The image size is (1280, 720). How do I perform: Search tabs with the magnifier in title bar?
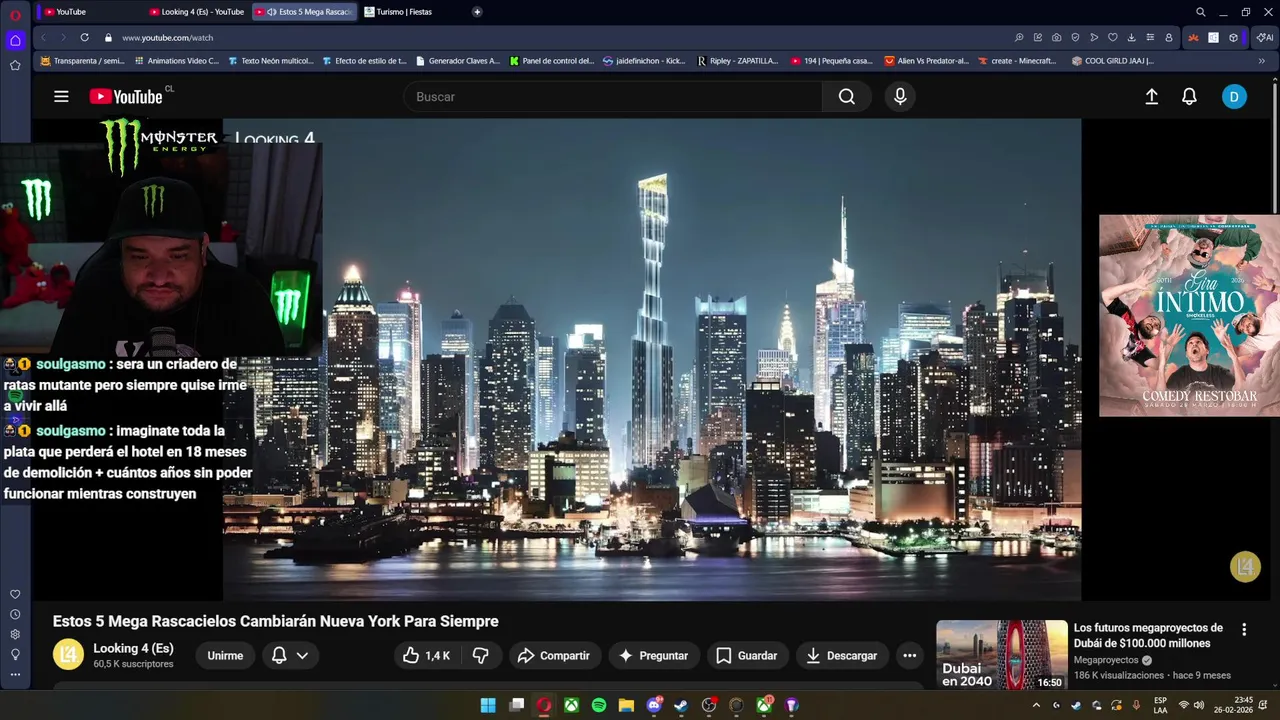point(1201,12)
